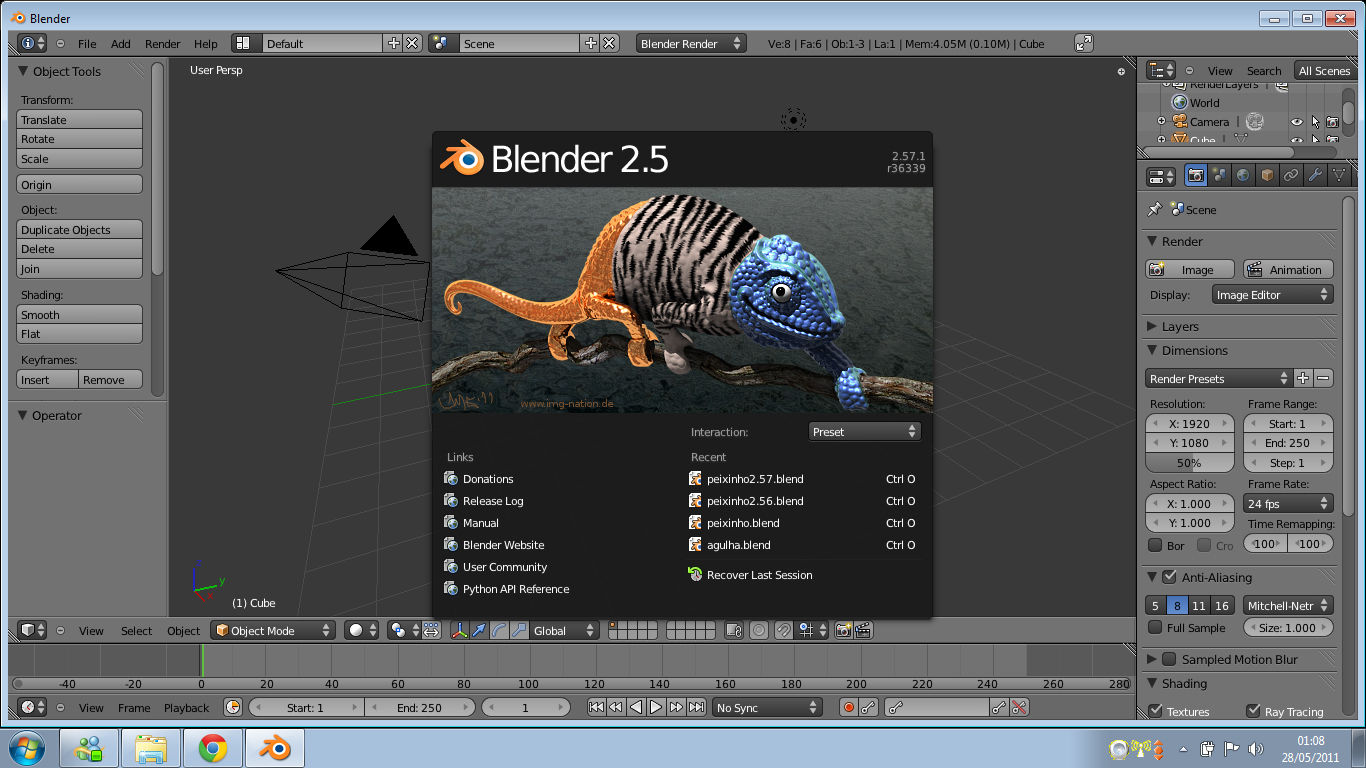Open the File menu
The image size is (1366, 768).
click(87, 44)
